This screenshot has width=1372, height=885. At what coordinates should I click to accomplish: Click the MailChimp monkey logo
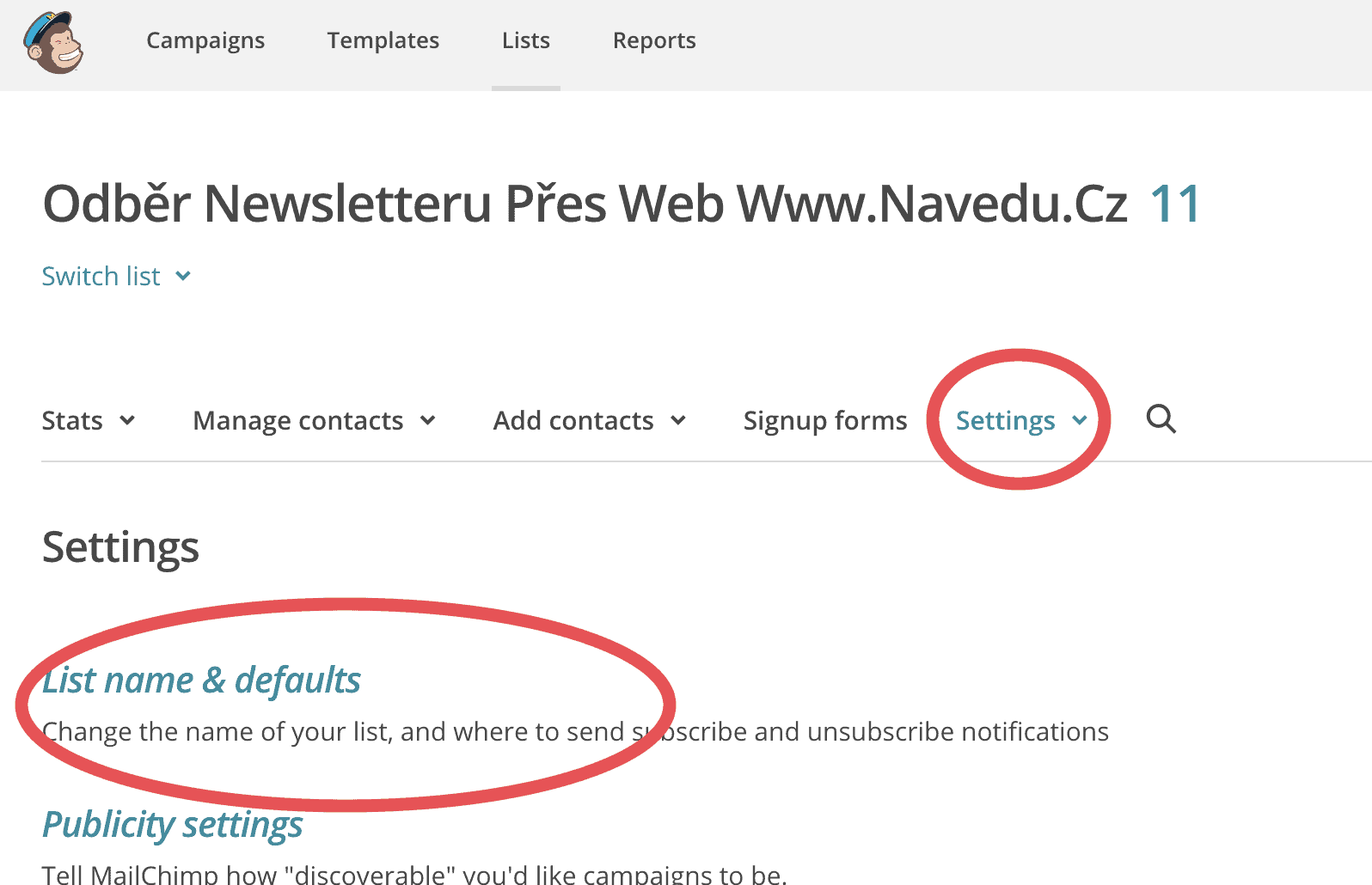53,43
